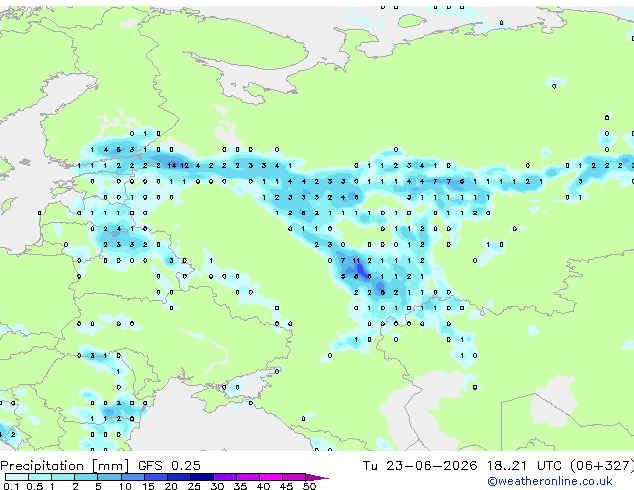Image resolution: width=634 pixels, height=490 pixels.
Task: Click the date 'Tu 23-06-2026' text
Action: (x=420, y=466)
